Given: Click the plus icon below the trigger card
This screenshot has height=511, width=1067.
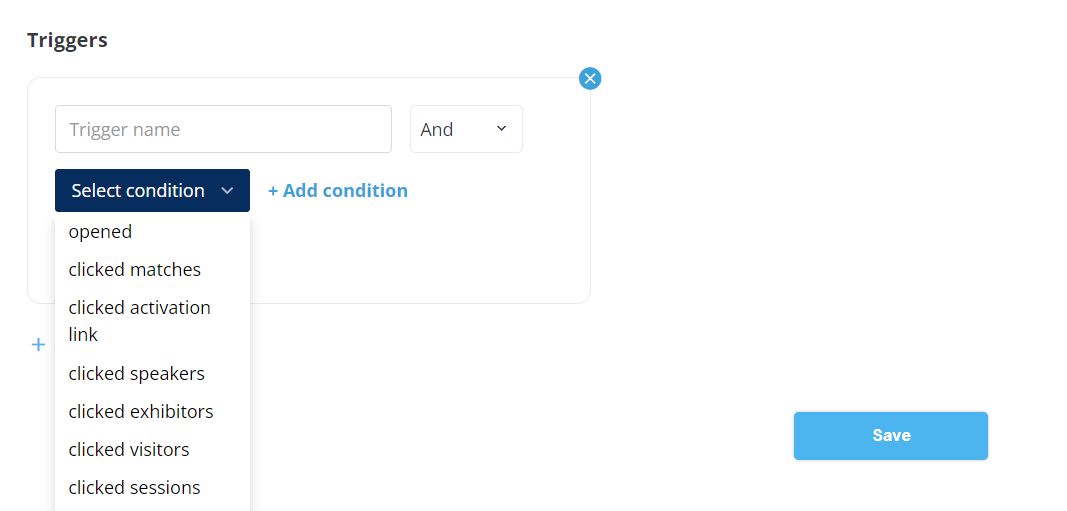Looking at the screenshot, I should (x=39, y=345).
